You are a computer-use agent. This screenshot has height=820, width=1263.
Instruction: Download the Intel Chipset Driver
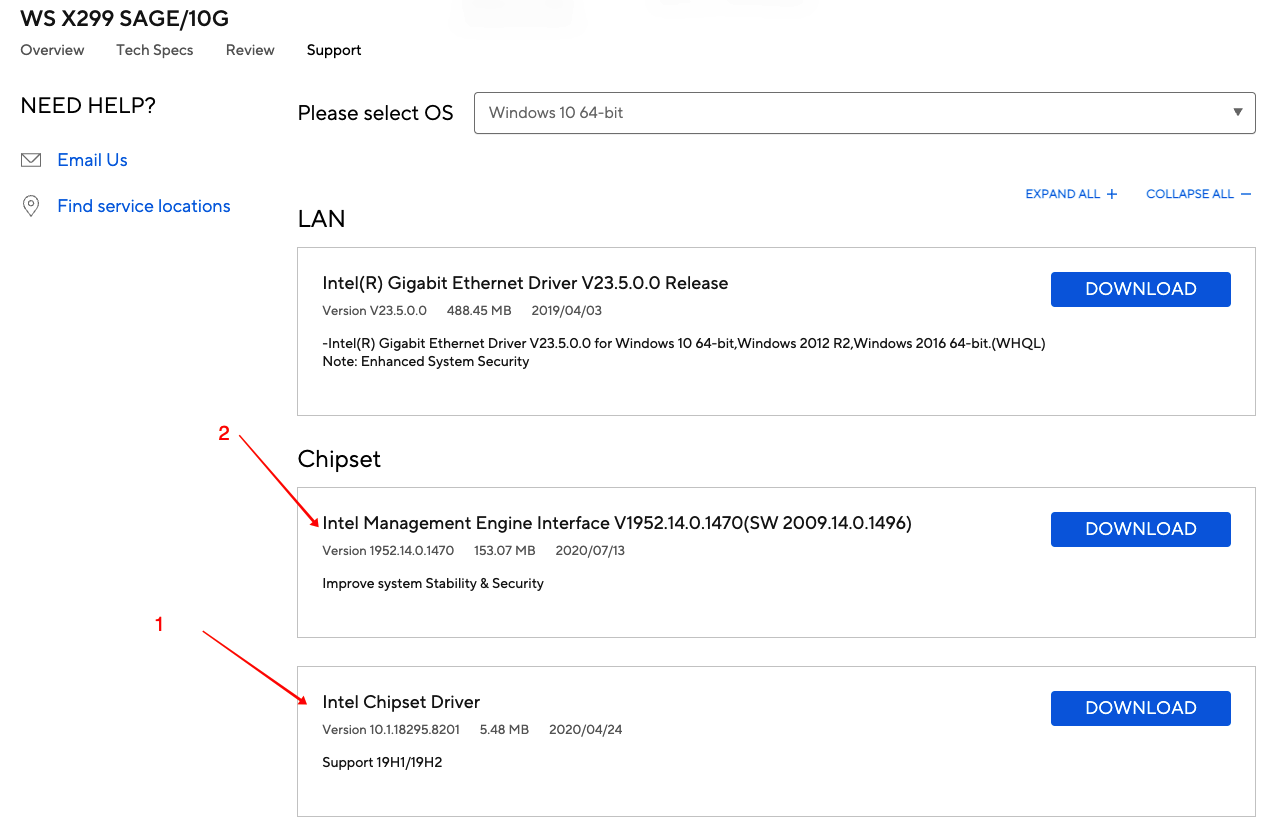[x=1140, y=708]
